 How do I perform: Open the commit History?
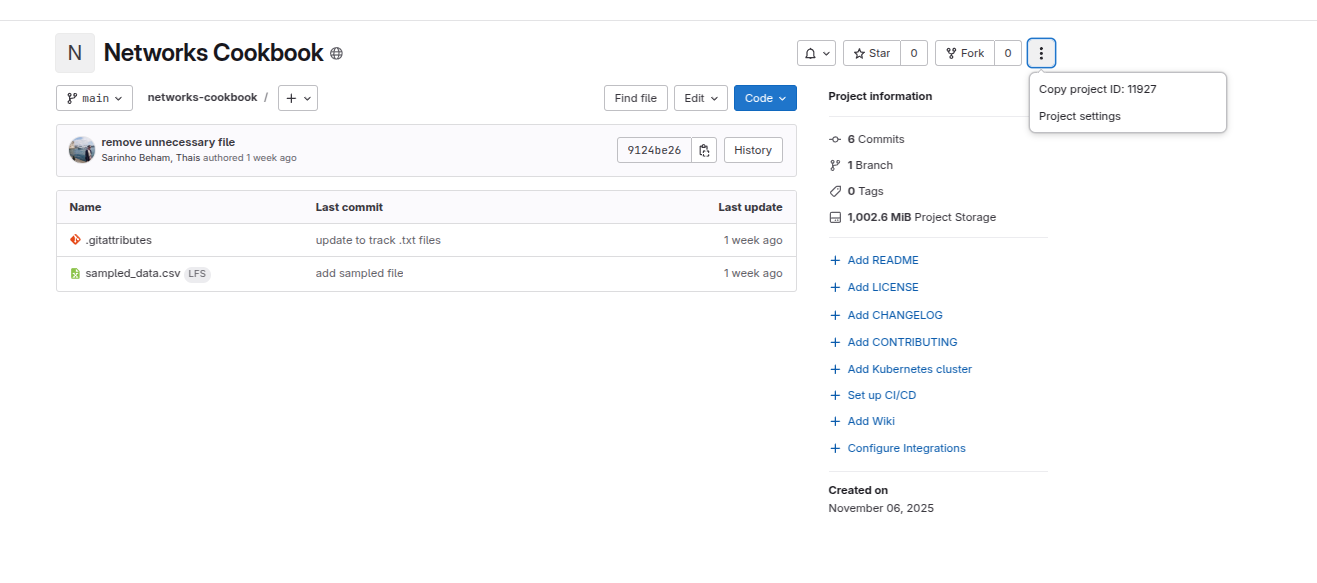(x=753, y=150)
